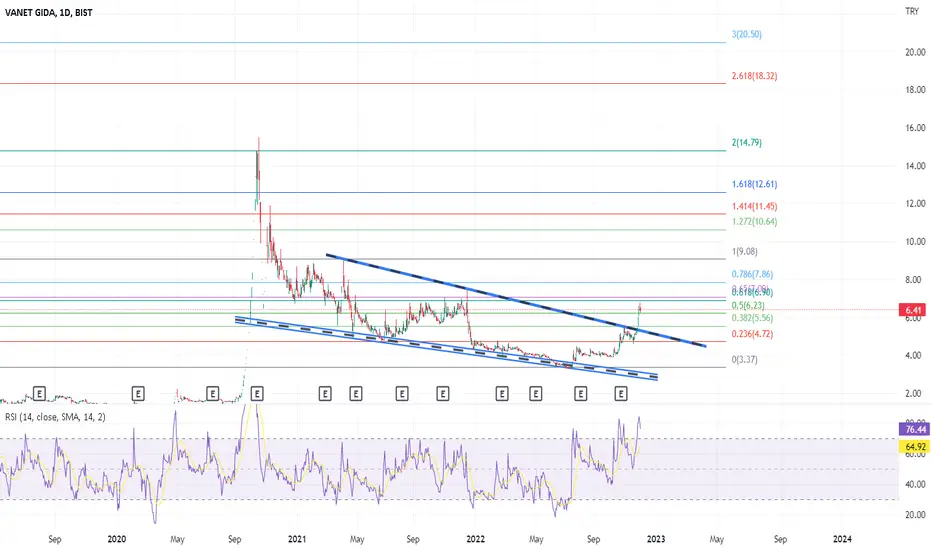Click the 2024 label on the time axis
The height and width of the screenshot is (550, 932).
coord(842,539)
